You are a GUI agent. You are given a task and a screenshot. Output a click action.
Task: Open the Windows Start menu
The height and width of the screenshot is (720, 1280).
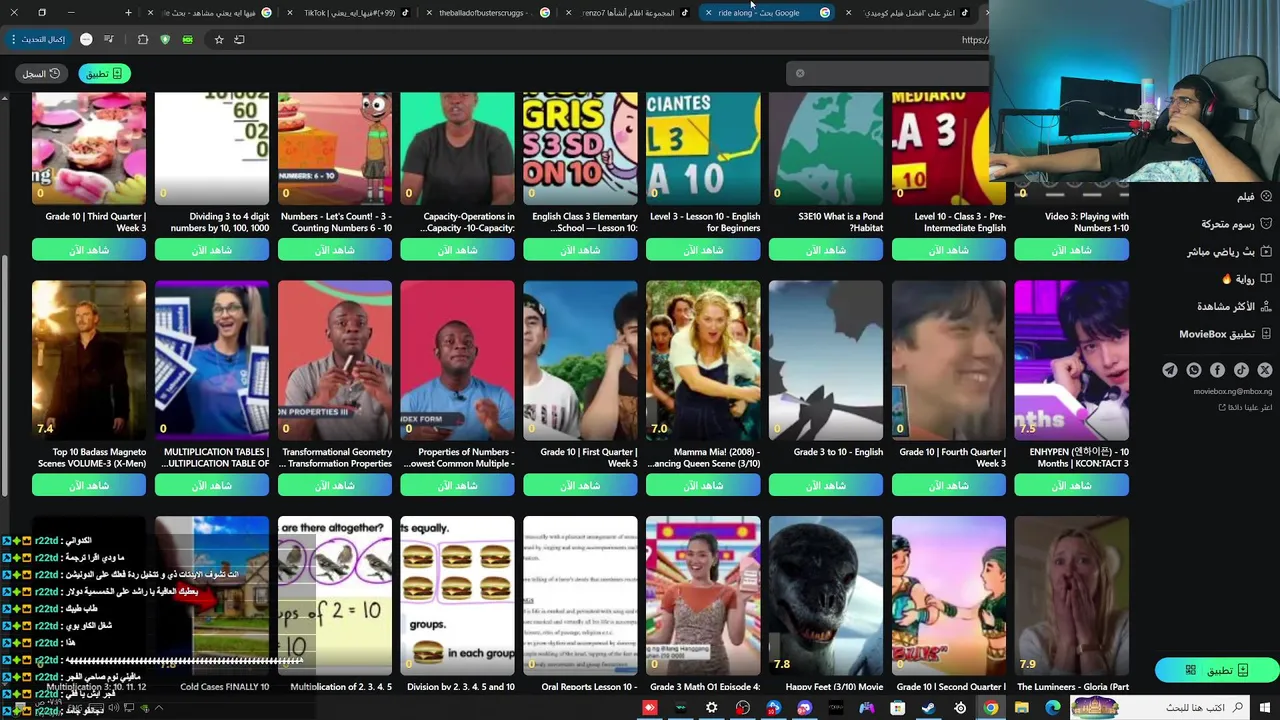click(x=1265, y=708)
